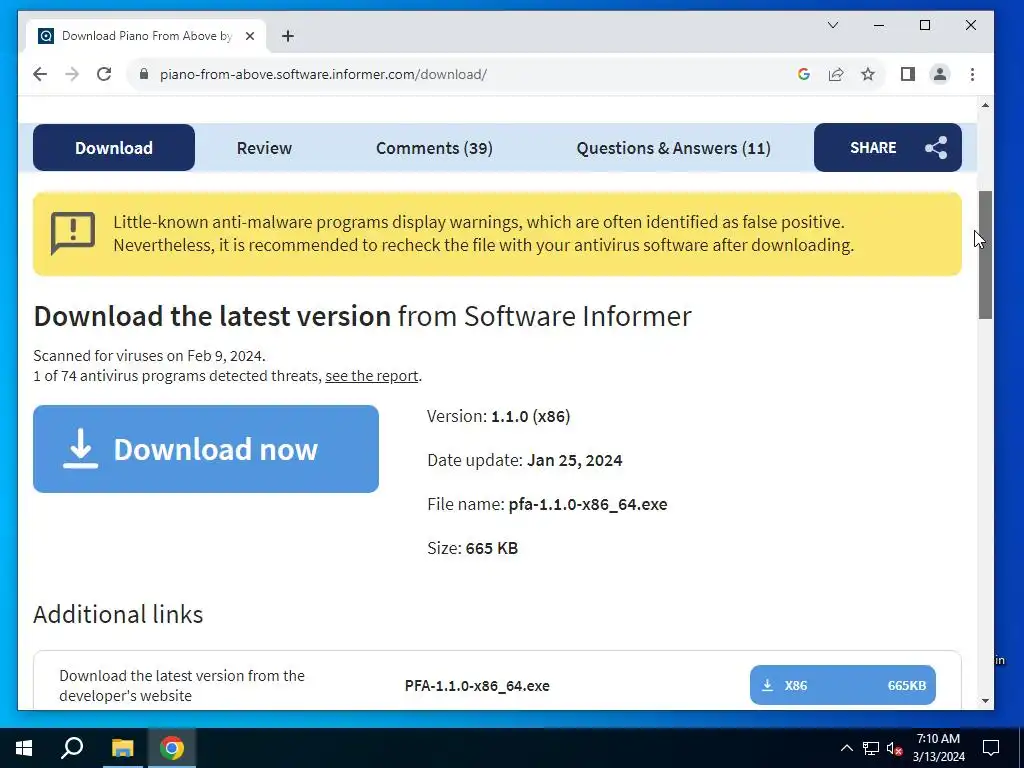Viewport: 1024px width, 768px height.
Task: Open the Windows notification center
Action: pyautogui.click(x=991, y=748)
